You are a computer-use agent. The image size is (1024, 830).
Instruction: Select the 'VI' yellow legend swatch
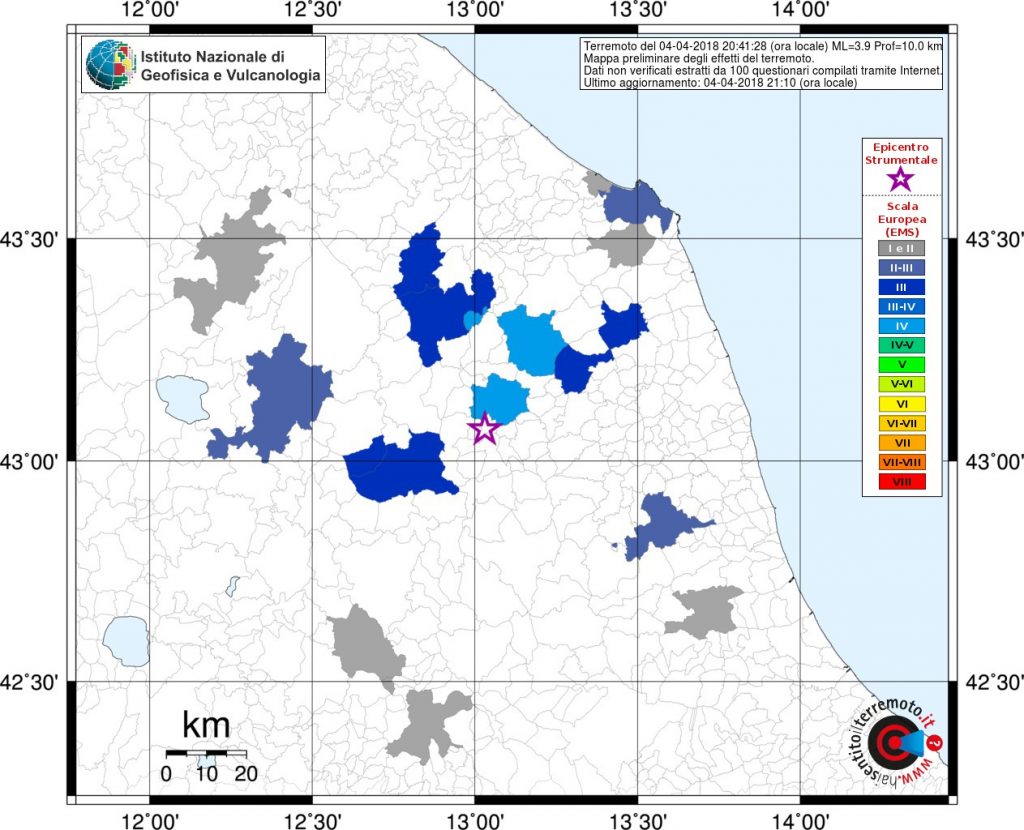point(902,404)
